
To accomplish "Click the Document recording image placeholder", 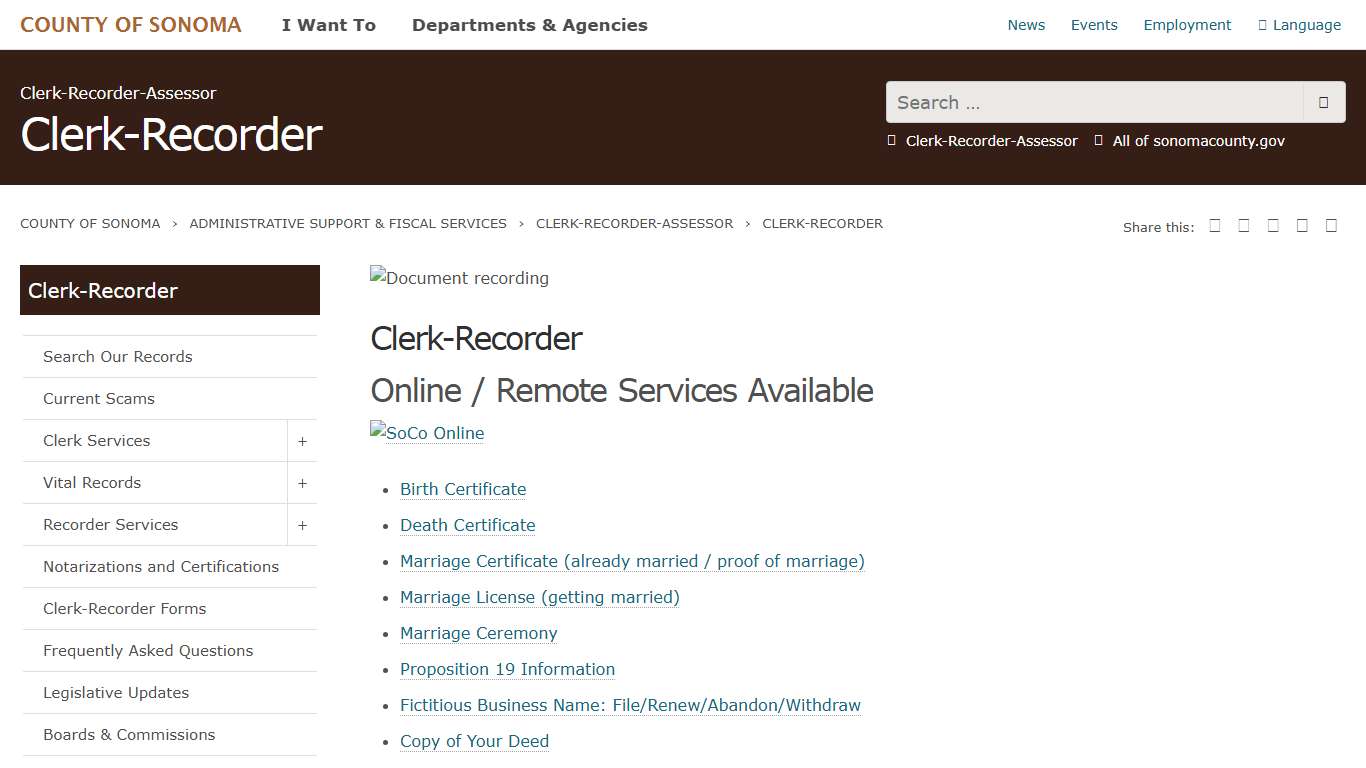I will click(459, 278).
